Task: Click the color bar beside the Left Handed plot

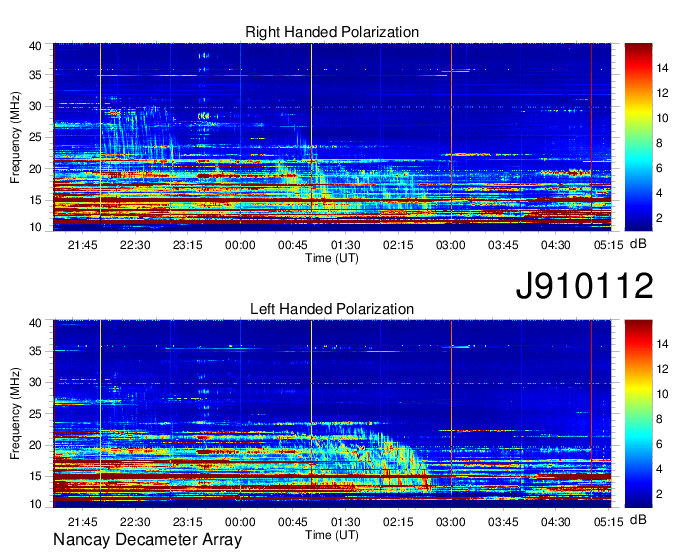Action: (638, 414)
